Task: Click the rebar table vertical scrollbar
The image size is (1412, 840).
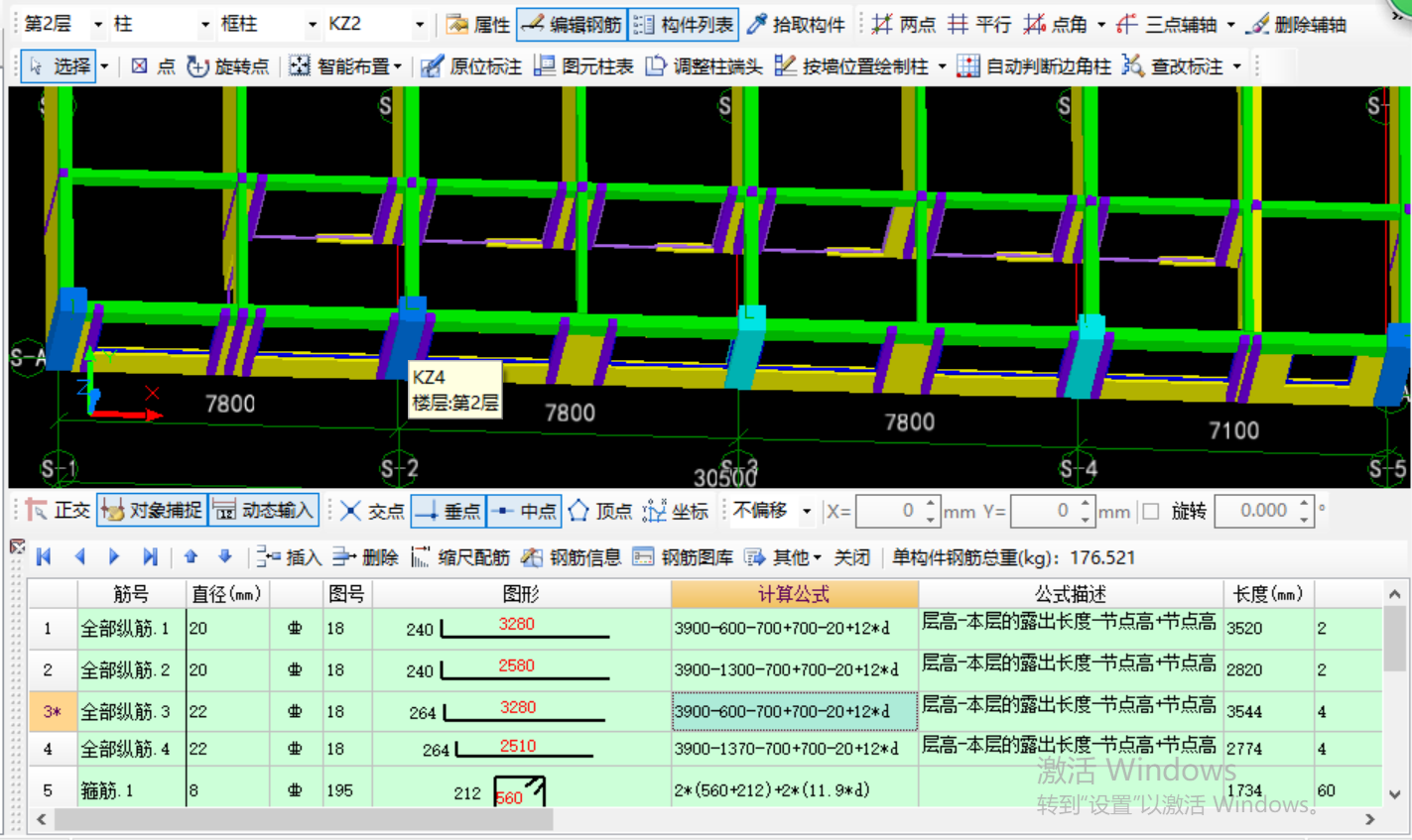Action: point(1394,640)
